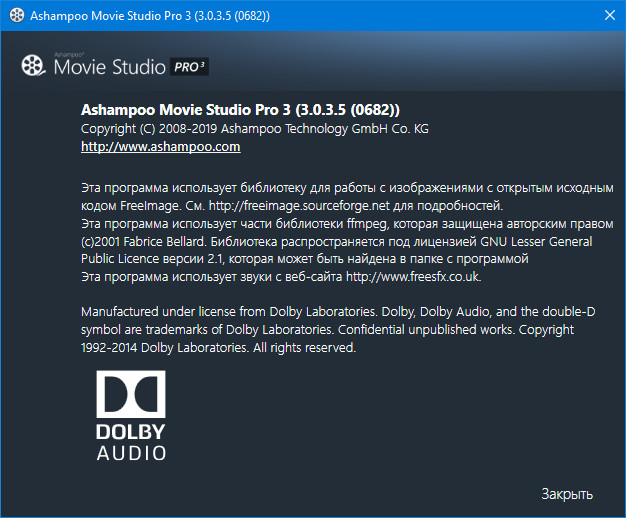Image resolution: width=626 pixels, height=518 pixels.
Task: Open the http://www.ashampoo.com link
Action: [160, 147]
